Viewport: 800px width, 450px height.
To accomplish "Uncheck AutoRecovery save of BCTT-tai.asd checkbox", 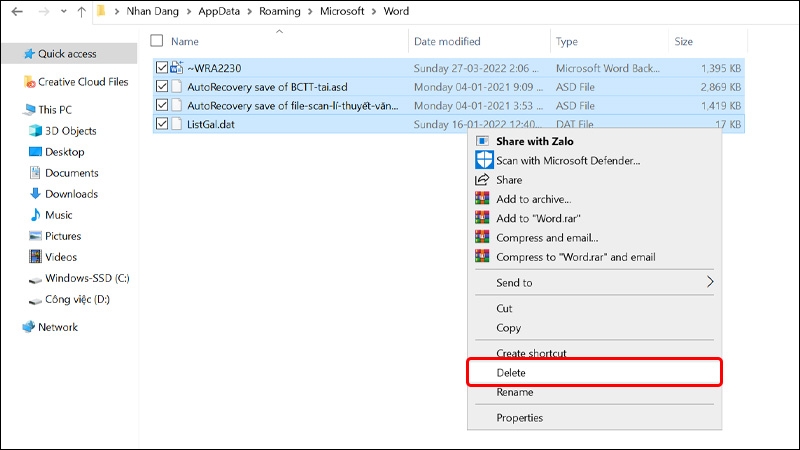I will (x=162, y=87).
